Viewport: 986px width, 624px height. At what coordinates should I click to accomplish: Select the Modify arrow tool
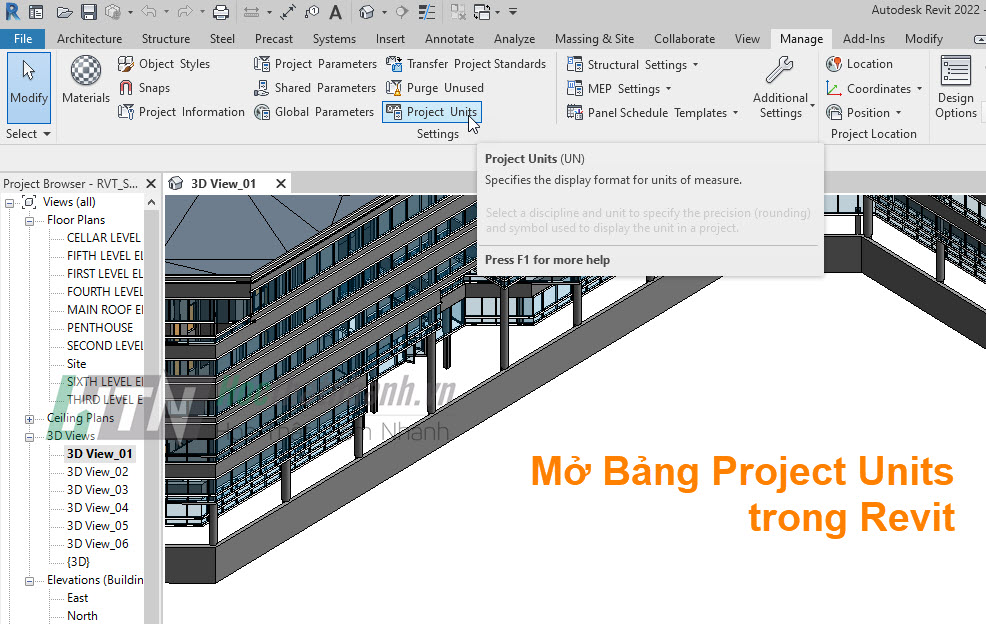[29, 87]
